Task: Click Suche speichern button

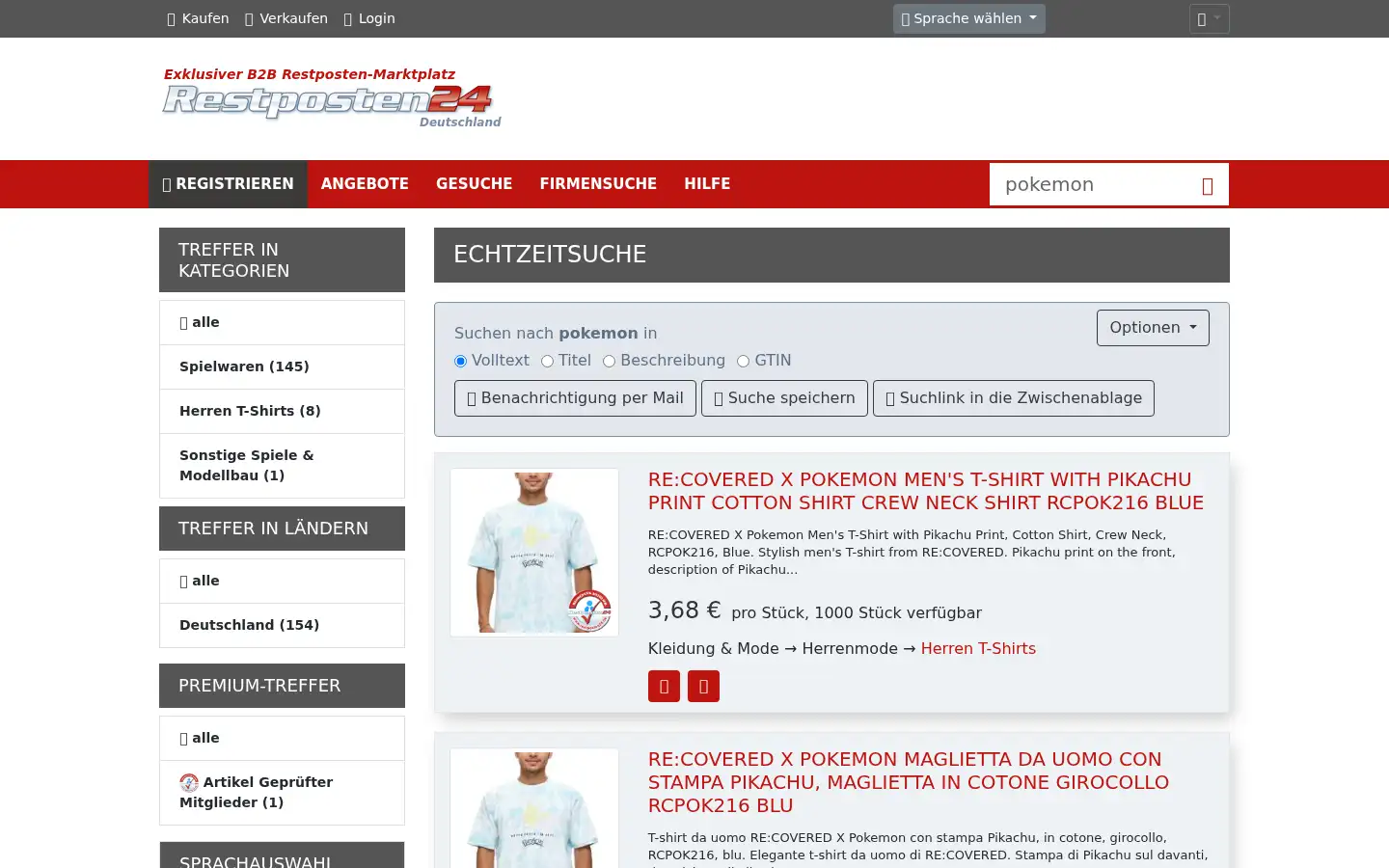Action: (x=784, y=398)
